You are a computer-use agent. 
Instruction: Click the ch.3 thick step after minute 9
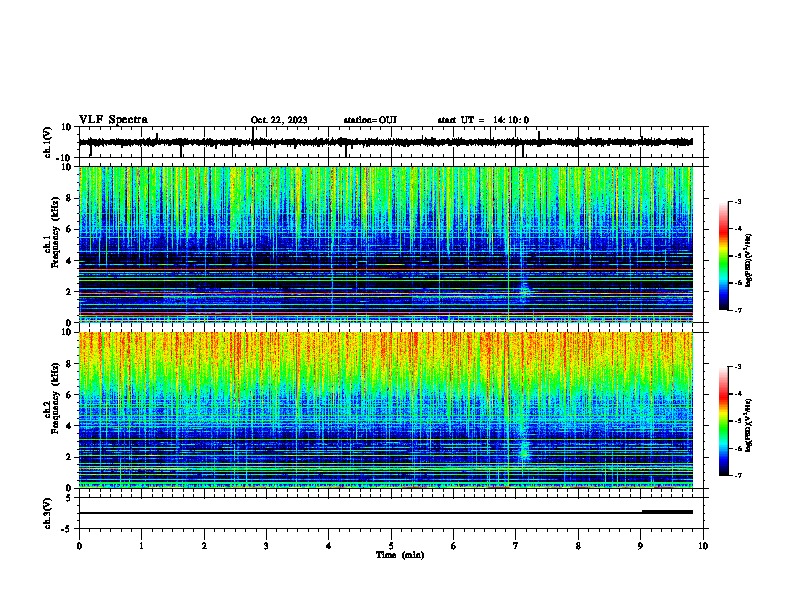667,512
